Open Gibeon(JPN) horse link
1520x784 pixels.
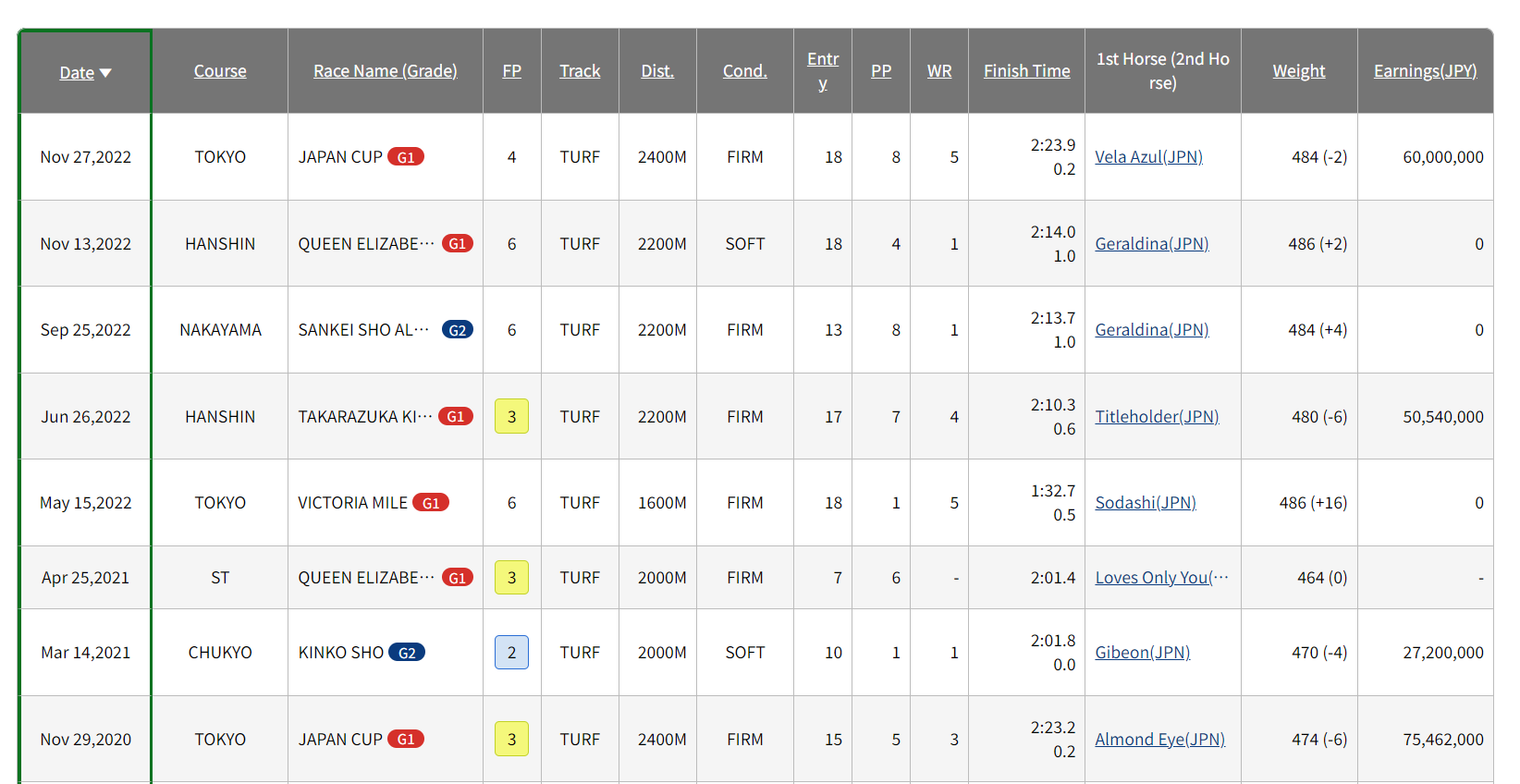pos(1143,653)
